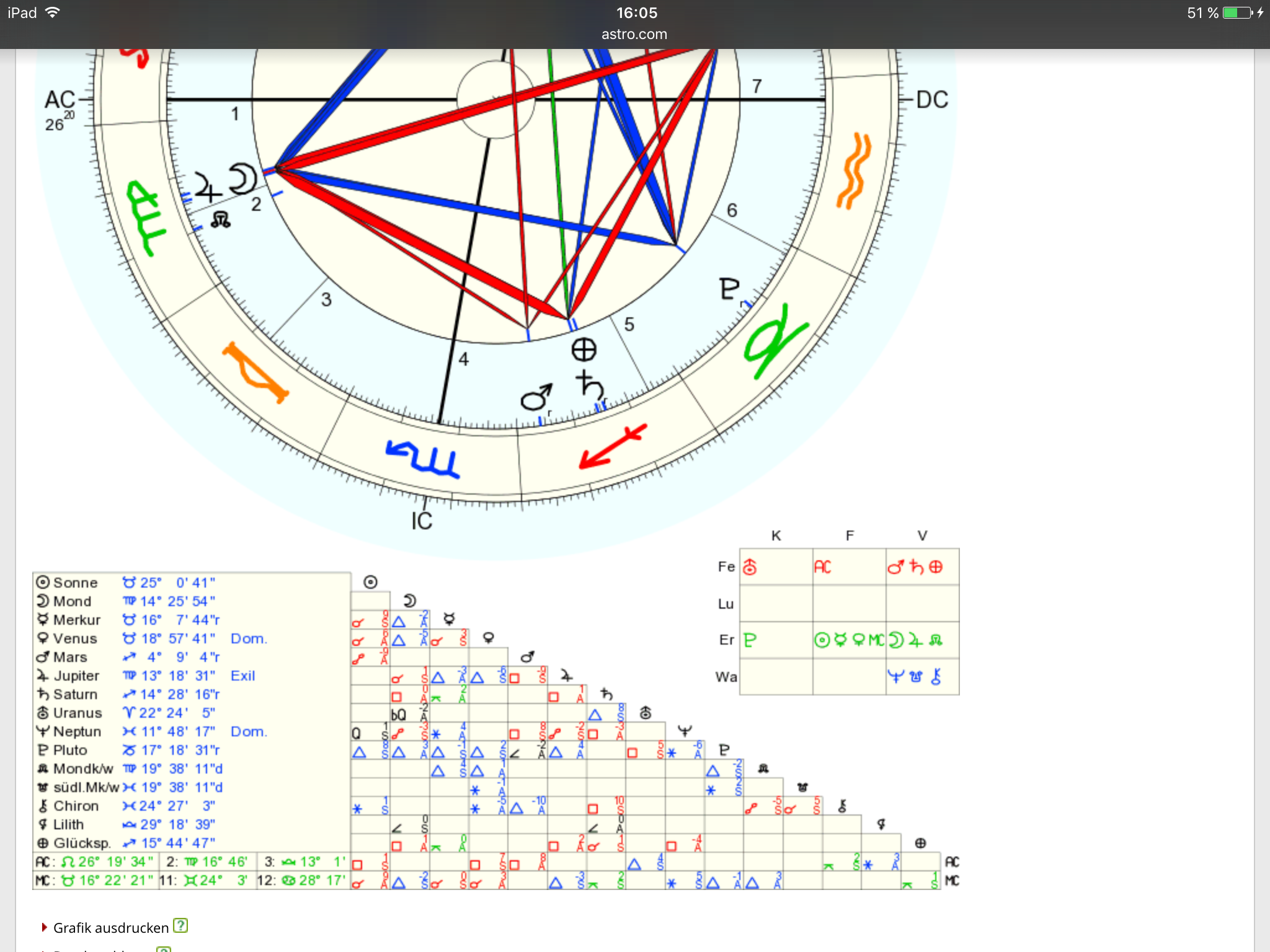Image resolution: width=1270 pixels, height=952 pixels.
Task: Tap the 16:05 clock in status bar
Action: 636,12
